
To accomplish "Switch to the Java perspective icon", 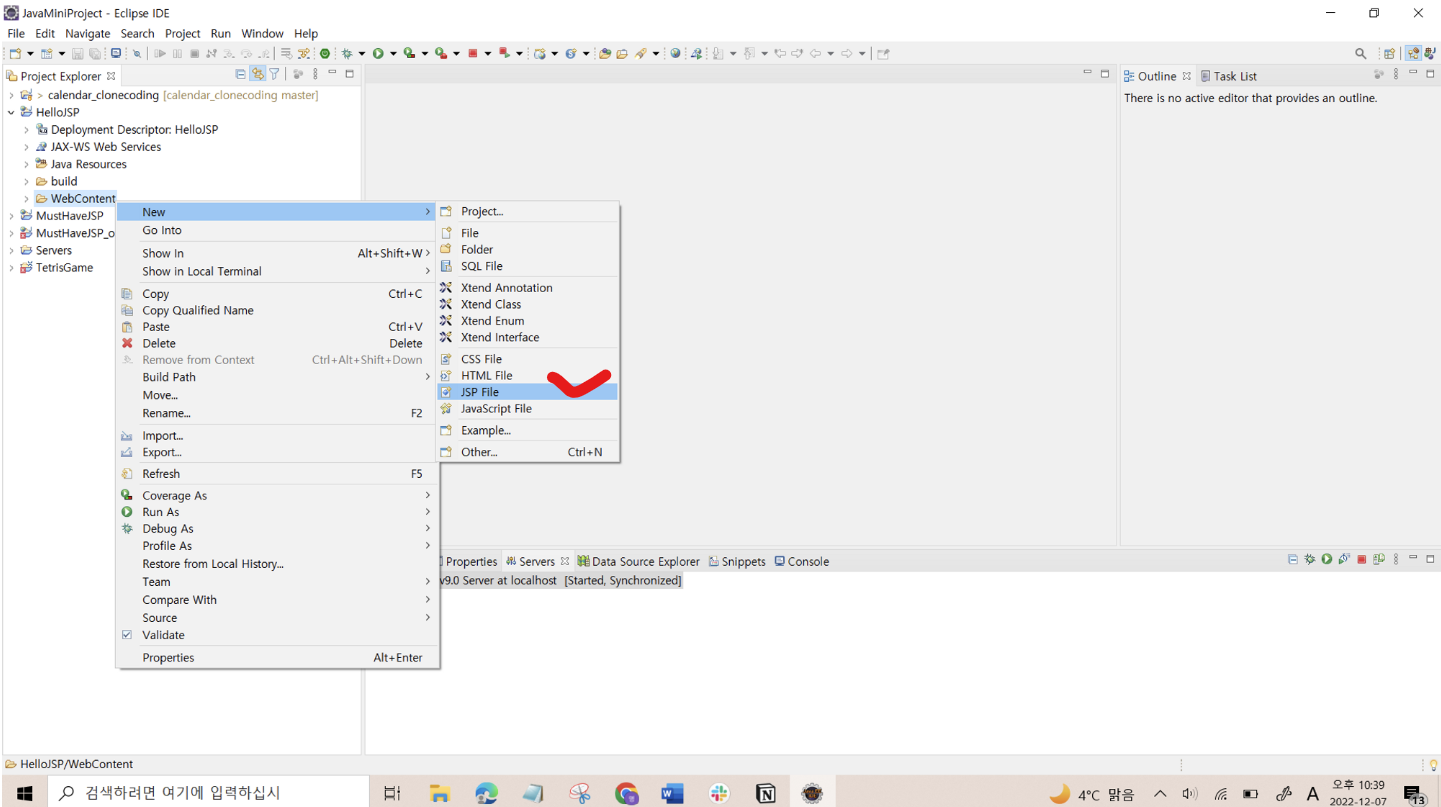I will (1429, 53).
